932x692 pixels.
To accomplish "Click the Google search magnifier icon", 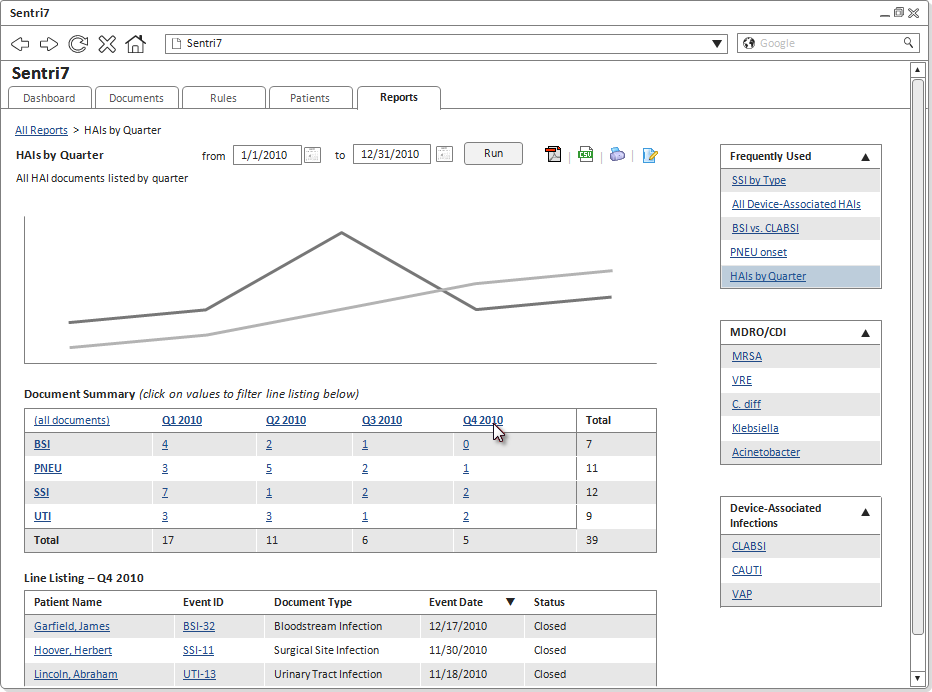I will [908, 43].
